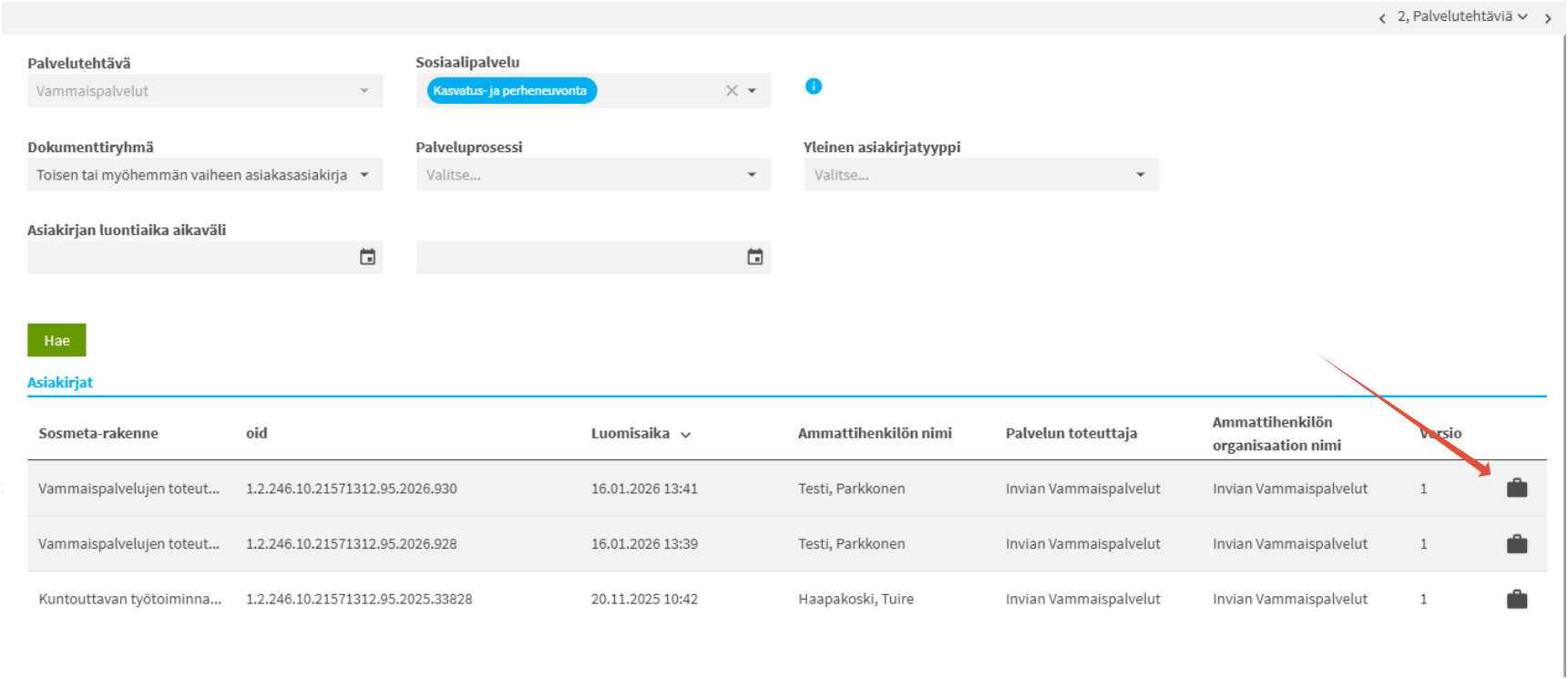Clear the Sosiaalipalvelu selection with X

[x=732, y=91]
